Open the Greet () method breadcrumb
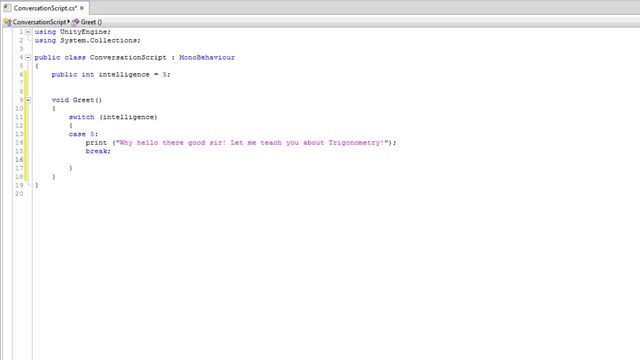The image size is (640, 360). coord(91,22)
